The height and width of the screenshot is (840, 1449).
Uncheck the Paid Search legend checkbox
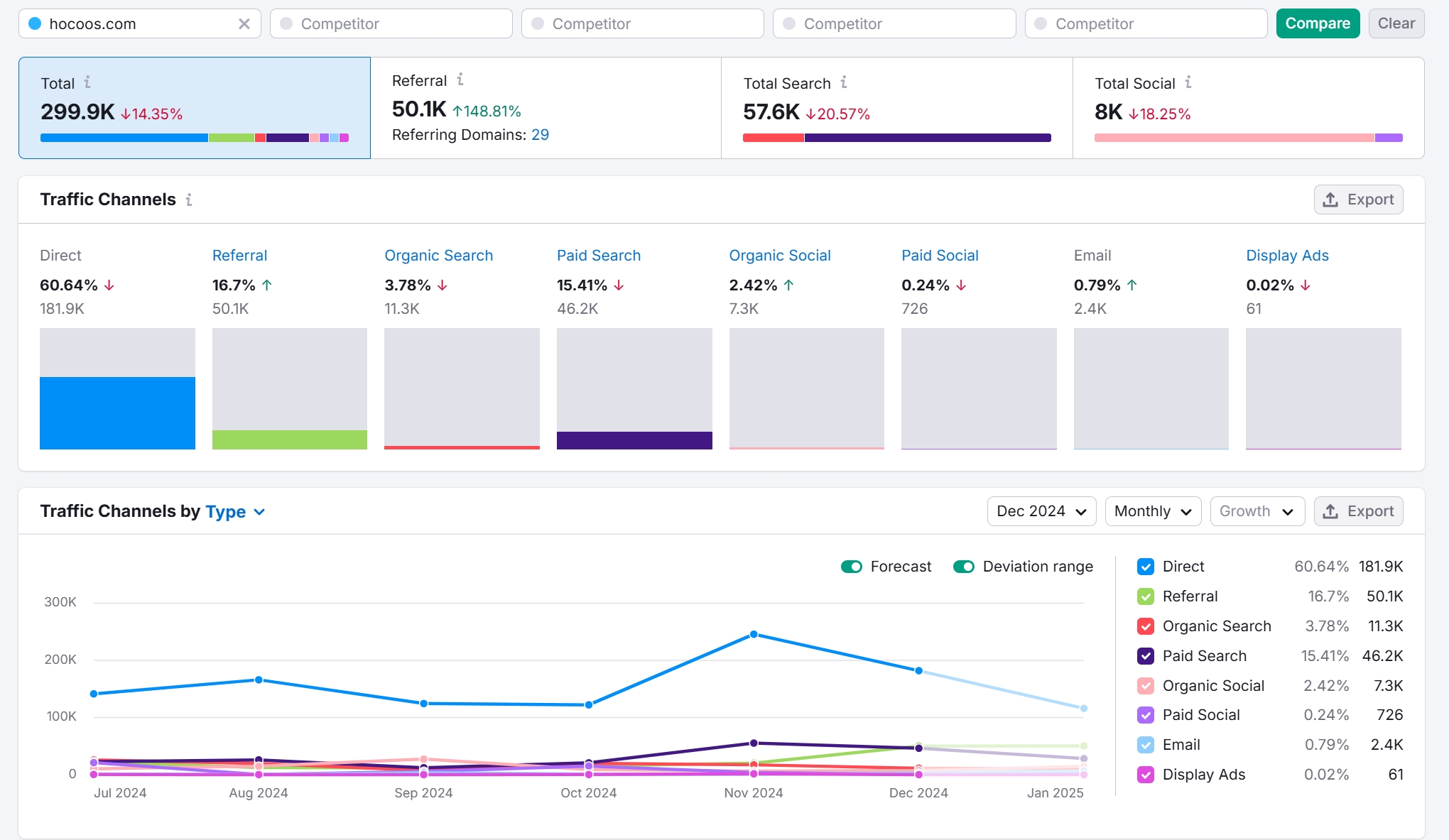(x=1145, y=656)
